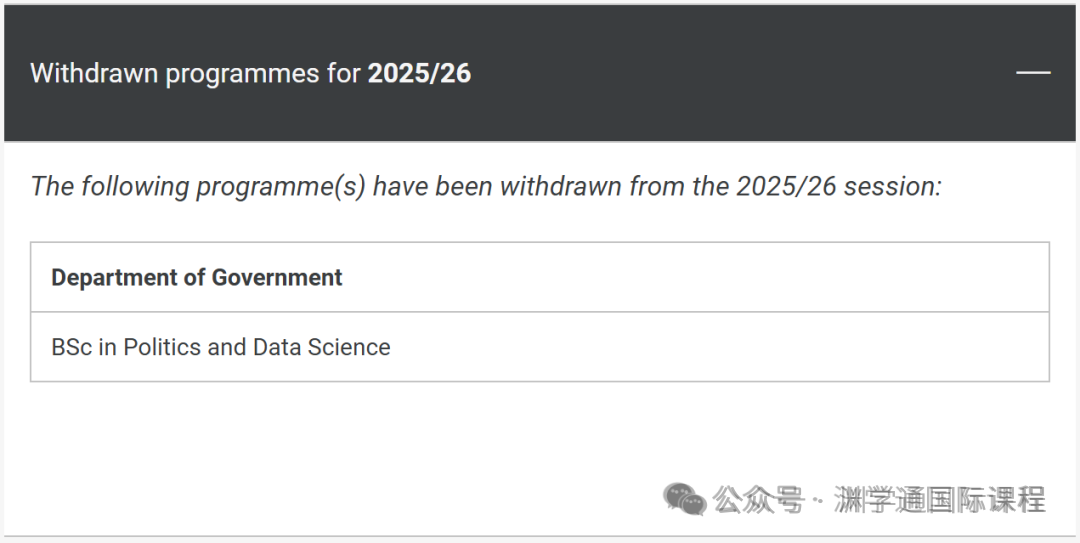This screenshot has height=543, width=1080.
Task: Click the 渊学通国际课程 watermark text
Action: 940,500
